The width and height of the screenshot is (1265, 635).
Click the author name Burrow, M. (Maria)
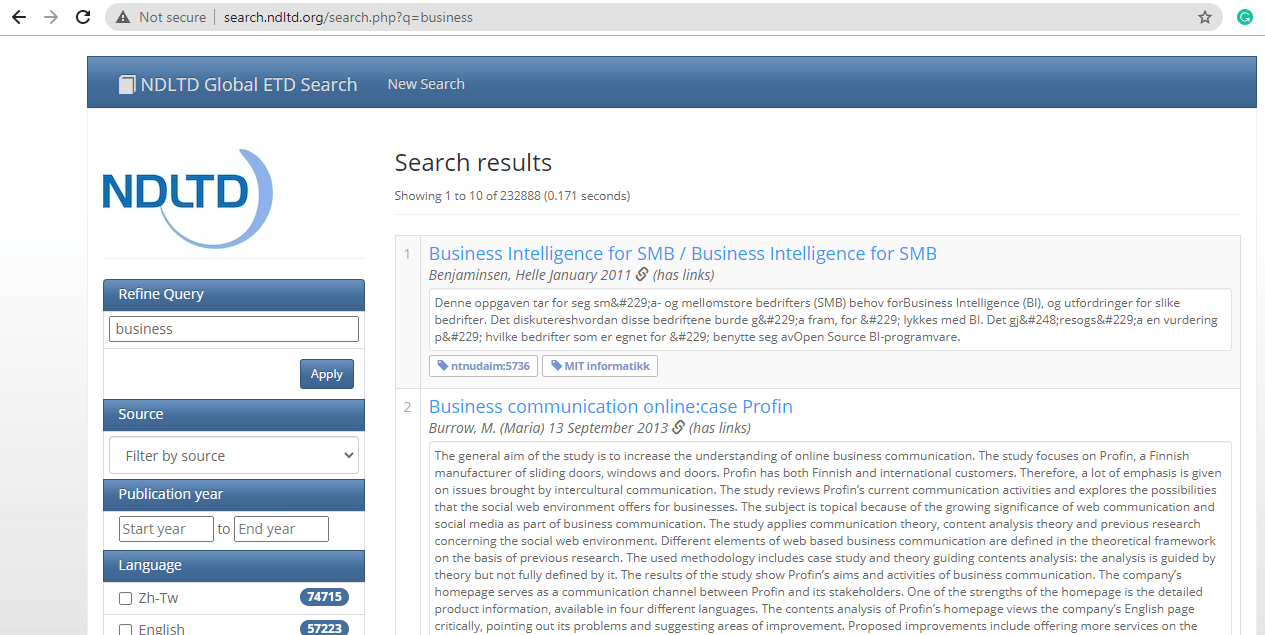(486, 428)
